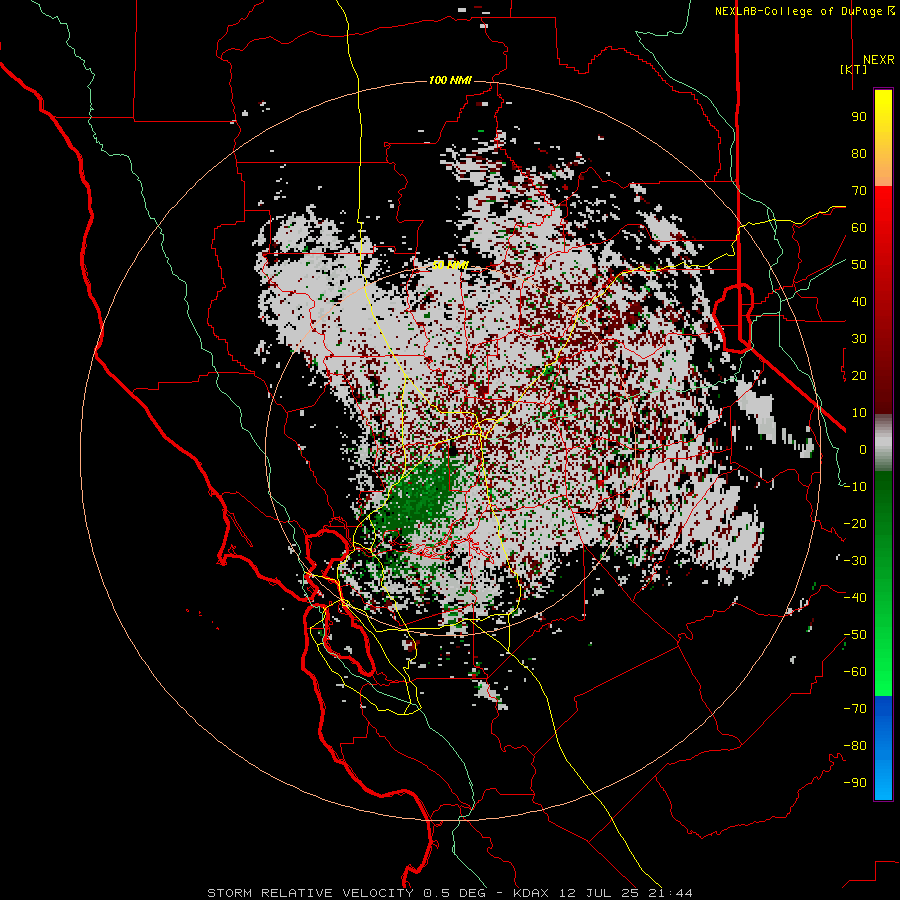Click the 0 value on the velocity scale
Image resolution: width=900 pixels, height=900 pixels.
tap(863, 450)
